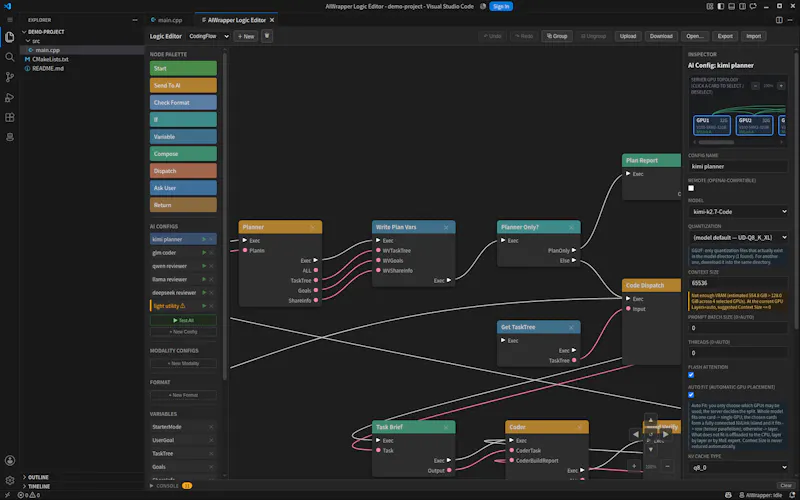Pan canvas up with navigation arrow

click(651, 420)
